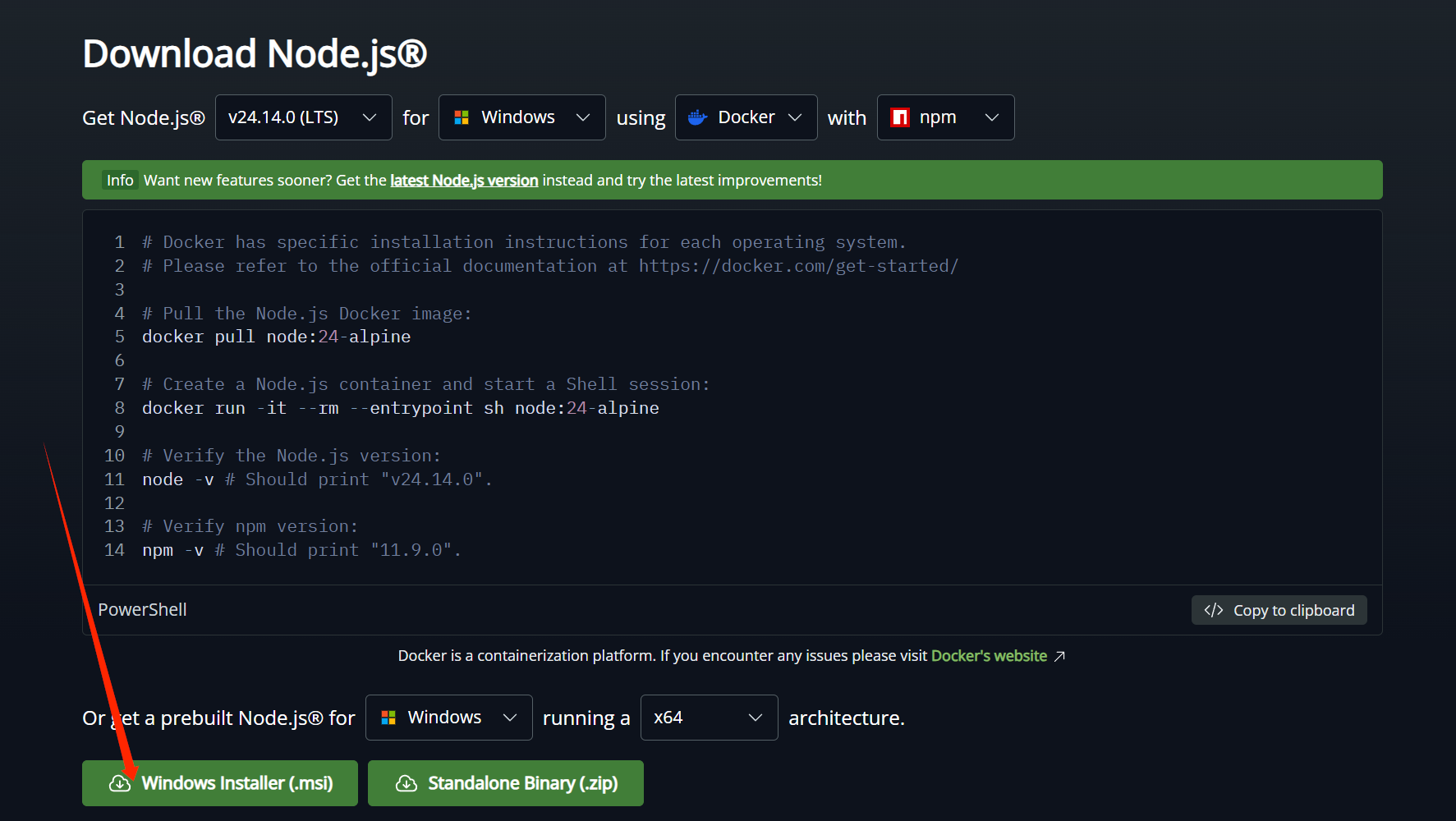Screen dimensions: 1456x821
Task: Click the Windows logo in the prebuilt OS selector
Action: click(x=388, y=718)
